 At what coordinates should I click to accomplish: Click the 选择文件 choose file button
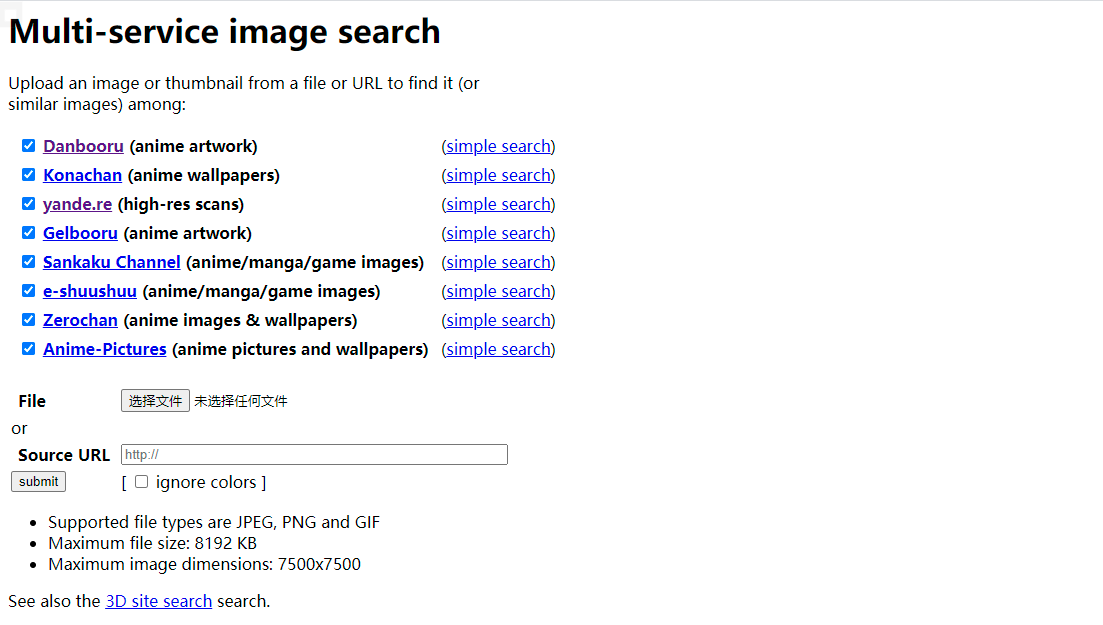click(x=155, y=400)
